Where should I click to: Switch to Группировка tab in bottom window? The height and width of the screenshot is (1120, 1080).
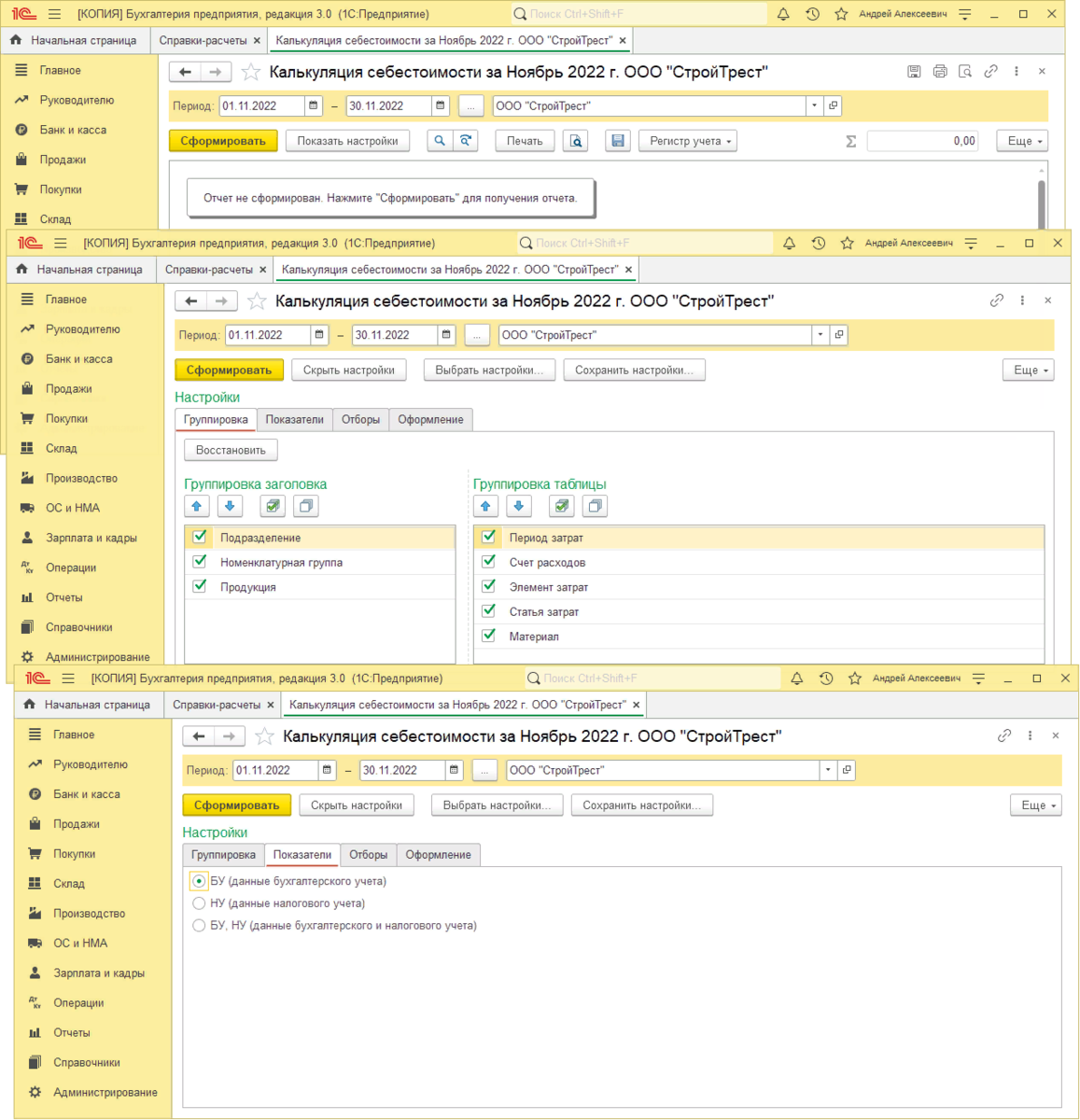coord(223,855)
